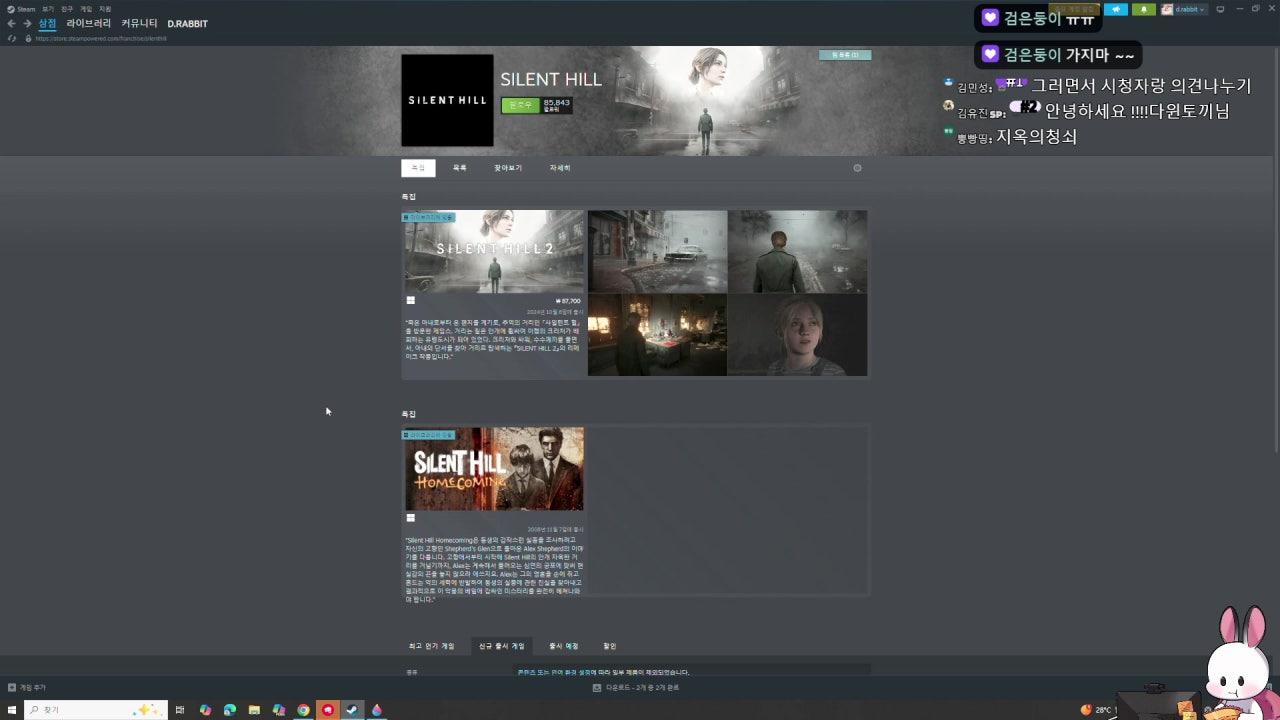Viewport: 1280px width, 720px height.
Task: Click the 85,843 followers counter
Action: click(557, 105)
